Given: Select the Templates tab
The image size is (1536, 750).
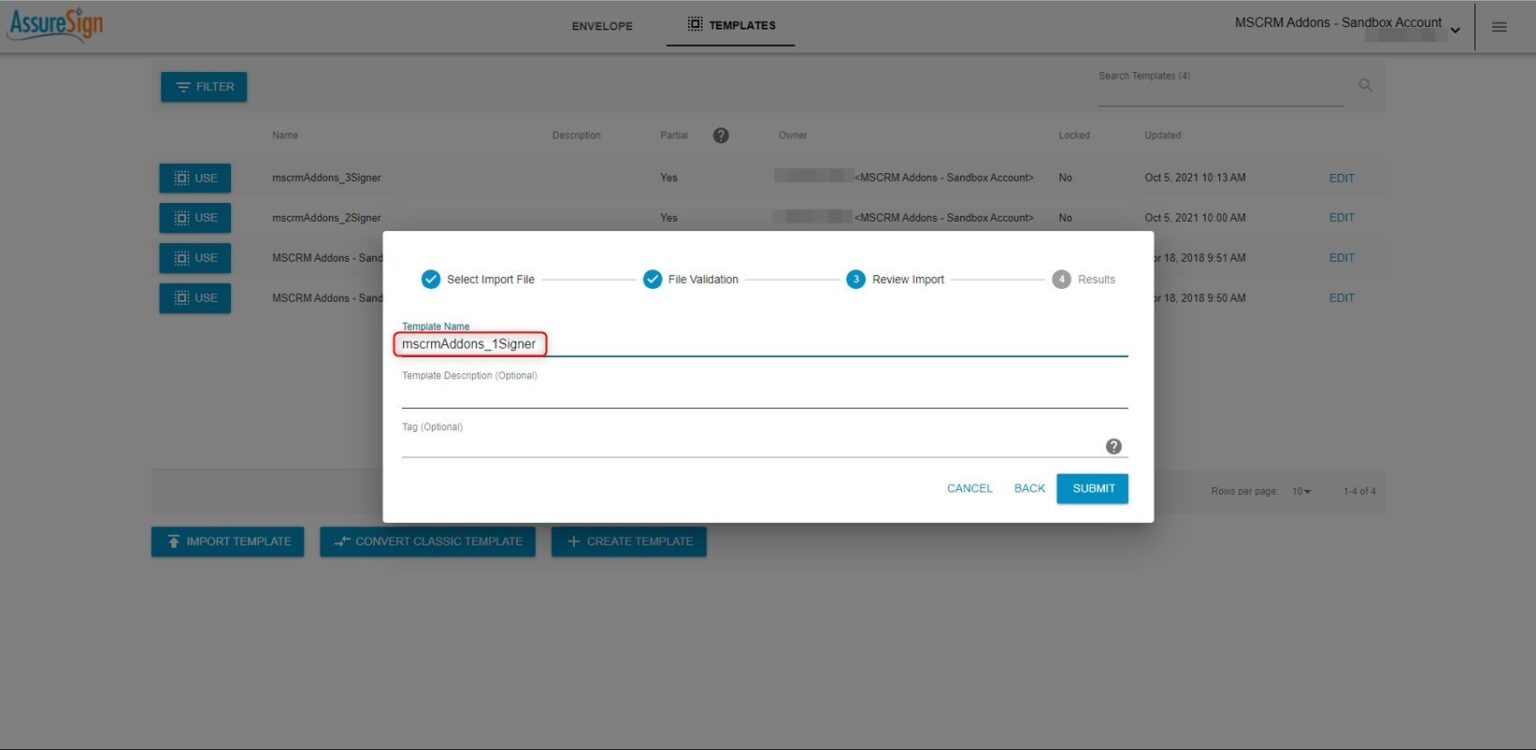Looking at the screenshot, I should coord(731,25).
